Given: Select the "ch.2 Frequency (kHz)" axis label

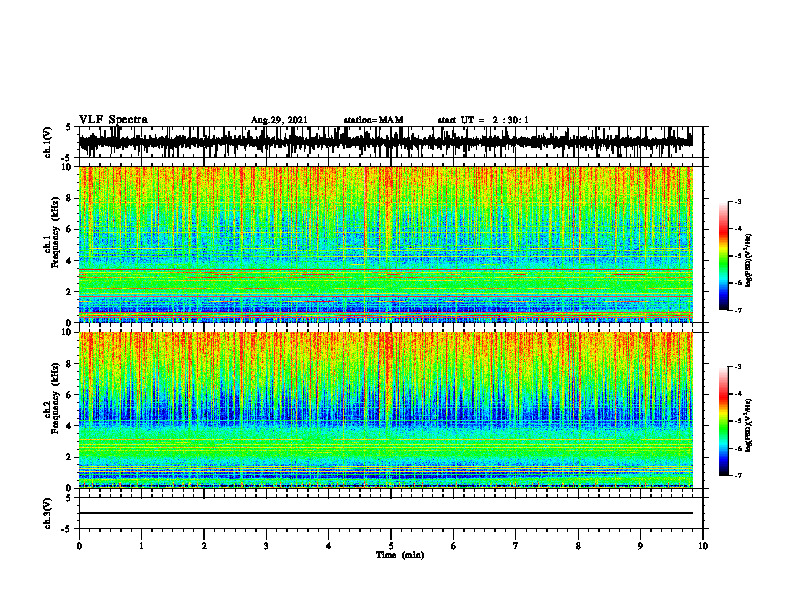Looking at the screenshot, I should (51, 399).
